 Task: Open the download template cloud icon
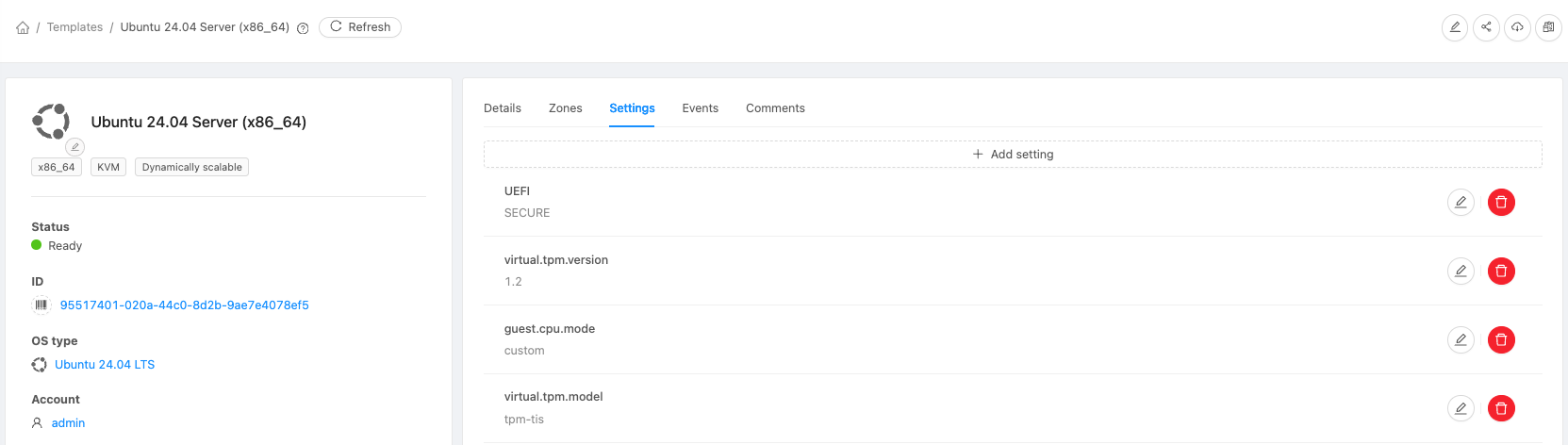(1517, 27)
